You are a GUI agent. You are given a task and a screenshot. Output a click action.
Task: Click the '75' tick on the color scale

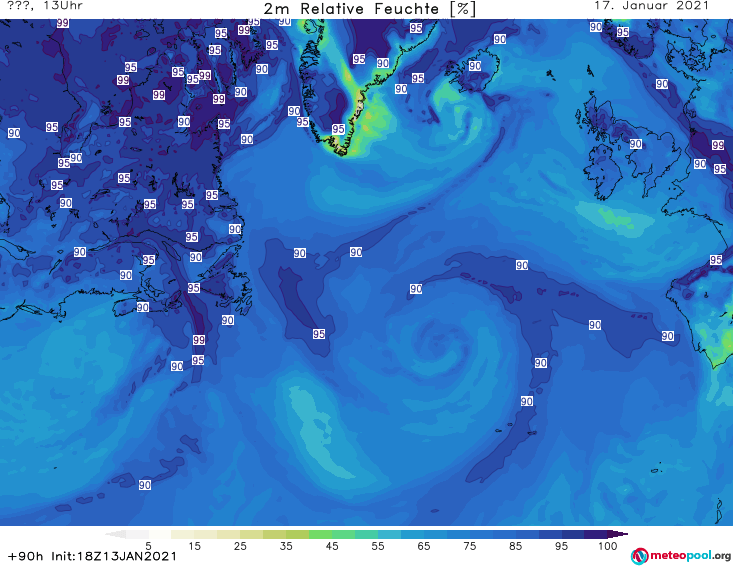point(469,546)
